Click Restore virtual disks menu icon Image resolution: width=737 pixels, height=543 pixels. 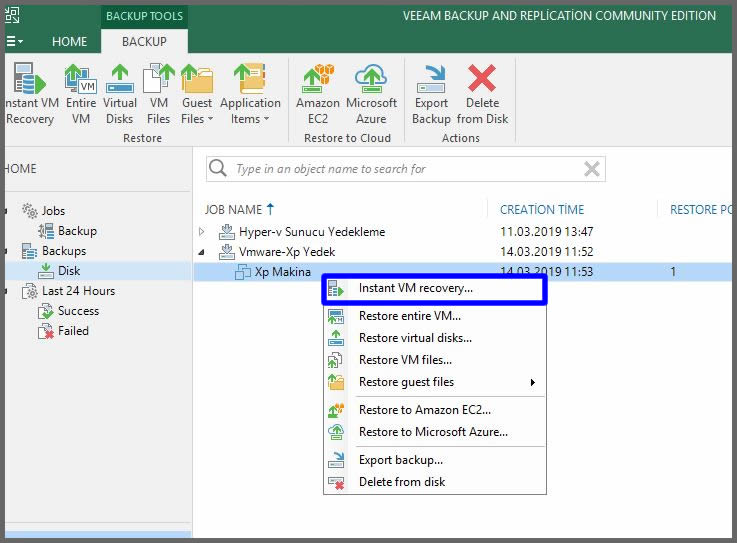pyautogui.click(x=336, y=338)
